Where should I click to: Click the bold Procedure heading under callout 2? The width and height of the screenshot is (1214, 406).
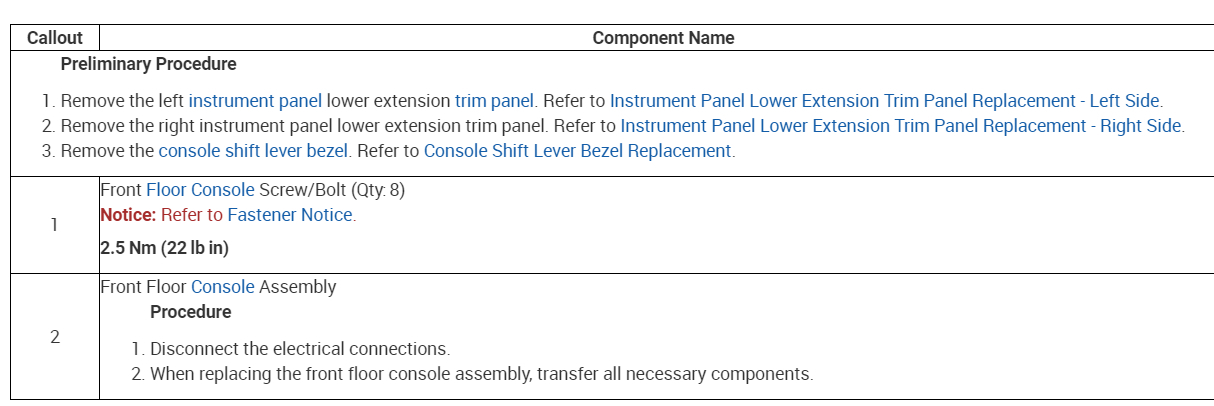tap(190, 312)
